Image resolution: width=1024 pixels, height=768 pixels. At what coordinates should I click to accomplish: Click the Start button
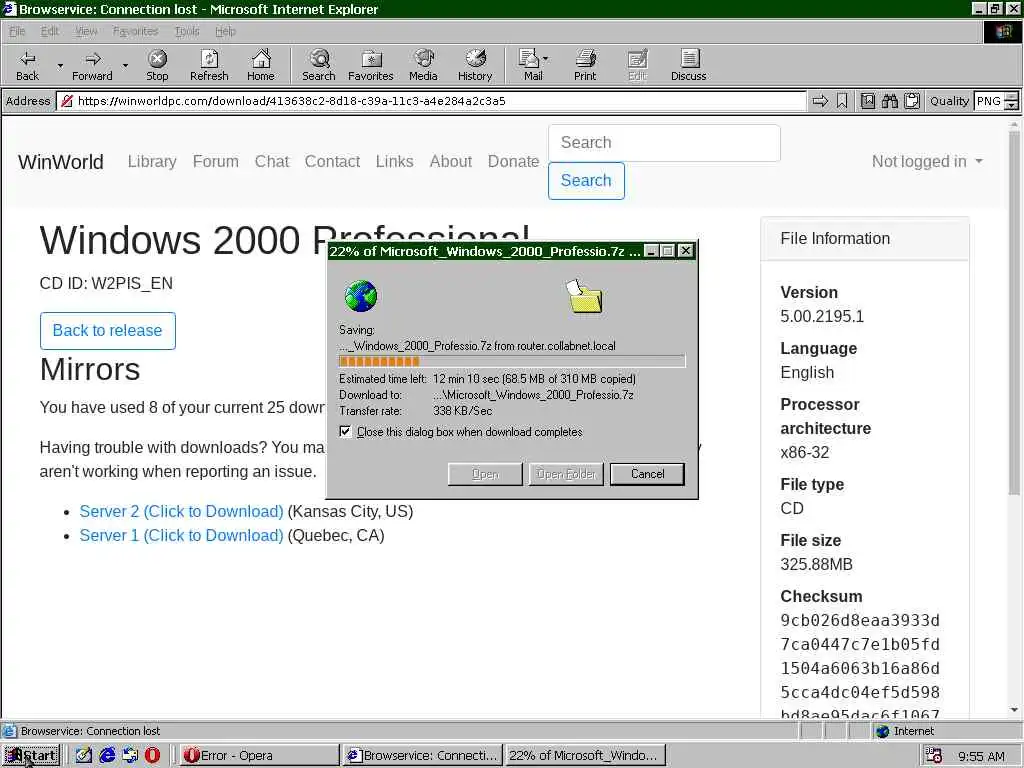point(31,756)
